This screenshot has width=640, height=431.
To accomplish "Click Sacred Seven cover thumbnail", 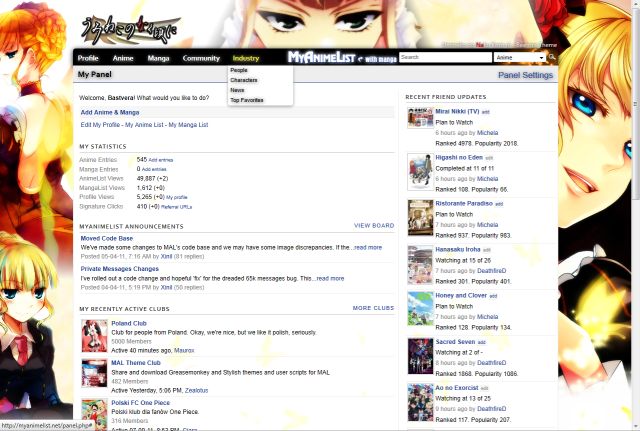I will click(420, 356).
